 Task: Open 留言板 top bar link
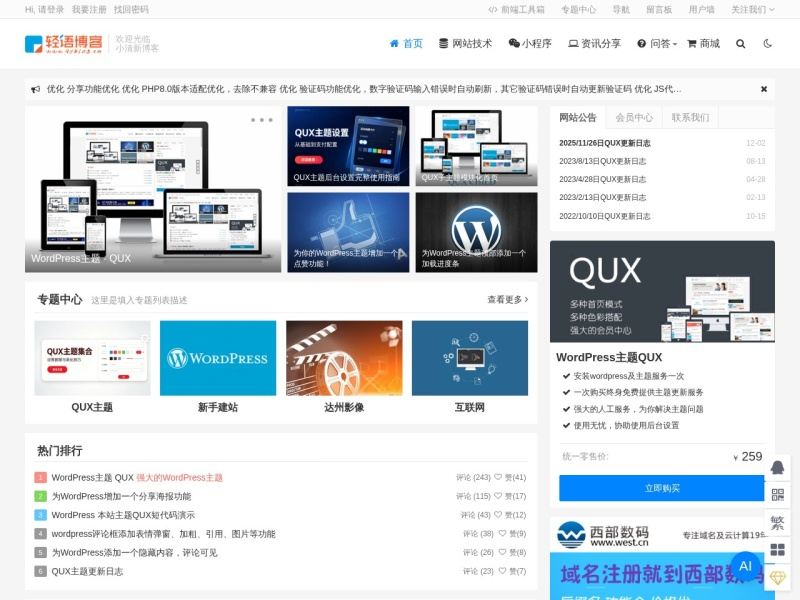(x=659, y=9)
